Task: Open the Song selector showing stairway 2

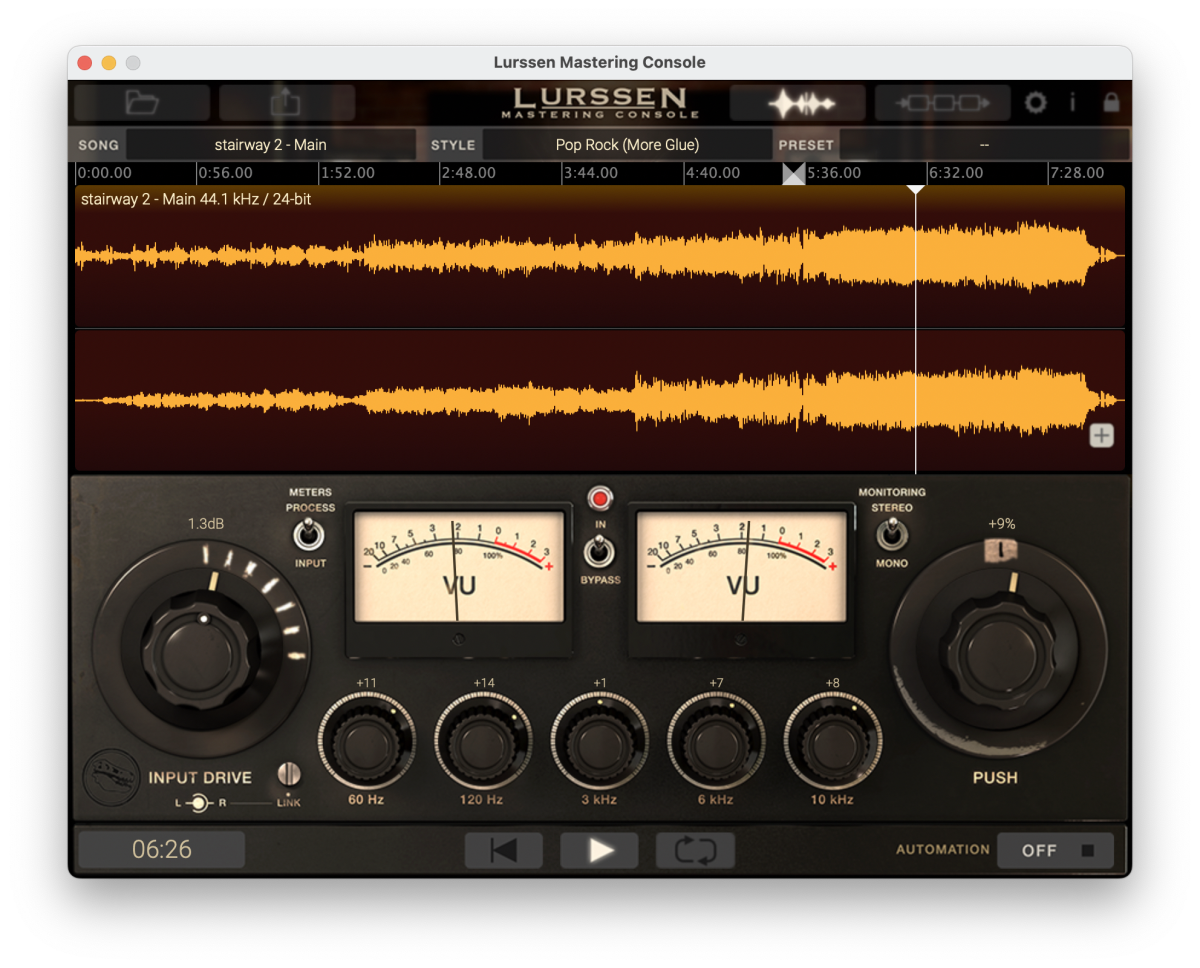Action: point(270,145)
